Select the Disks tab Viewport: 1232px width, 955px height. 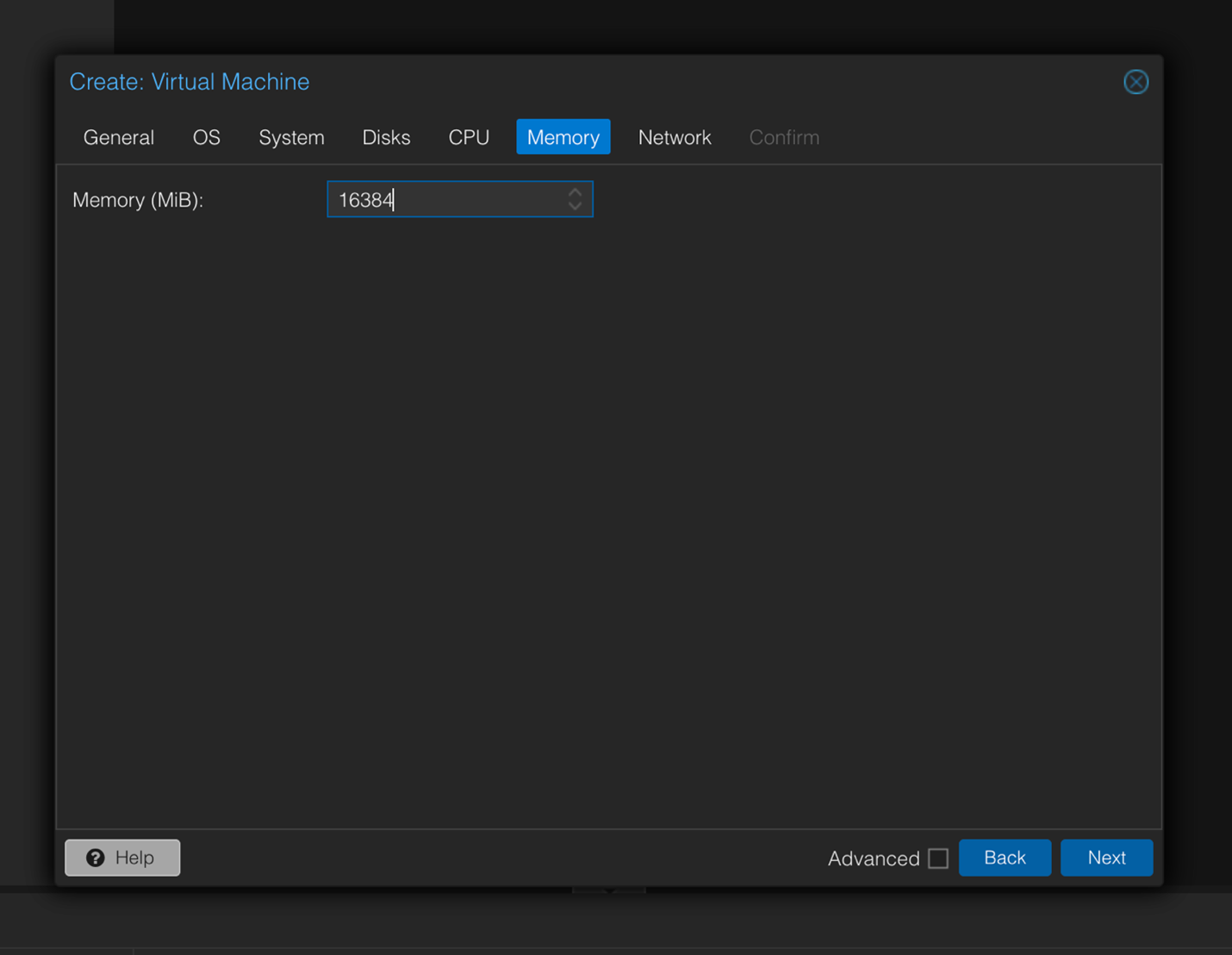pos(386,137)
